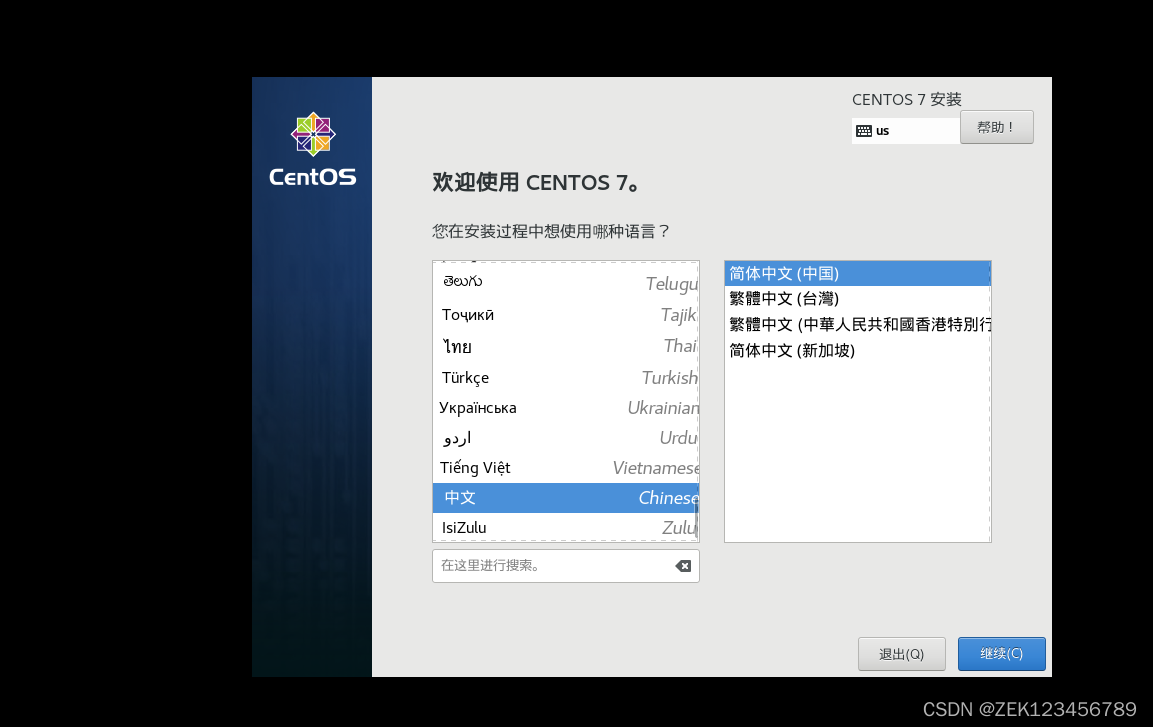Click the us keyboard layout indicator
The height and width of the screenshot is (727, 1153).
coord(906,131)
